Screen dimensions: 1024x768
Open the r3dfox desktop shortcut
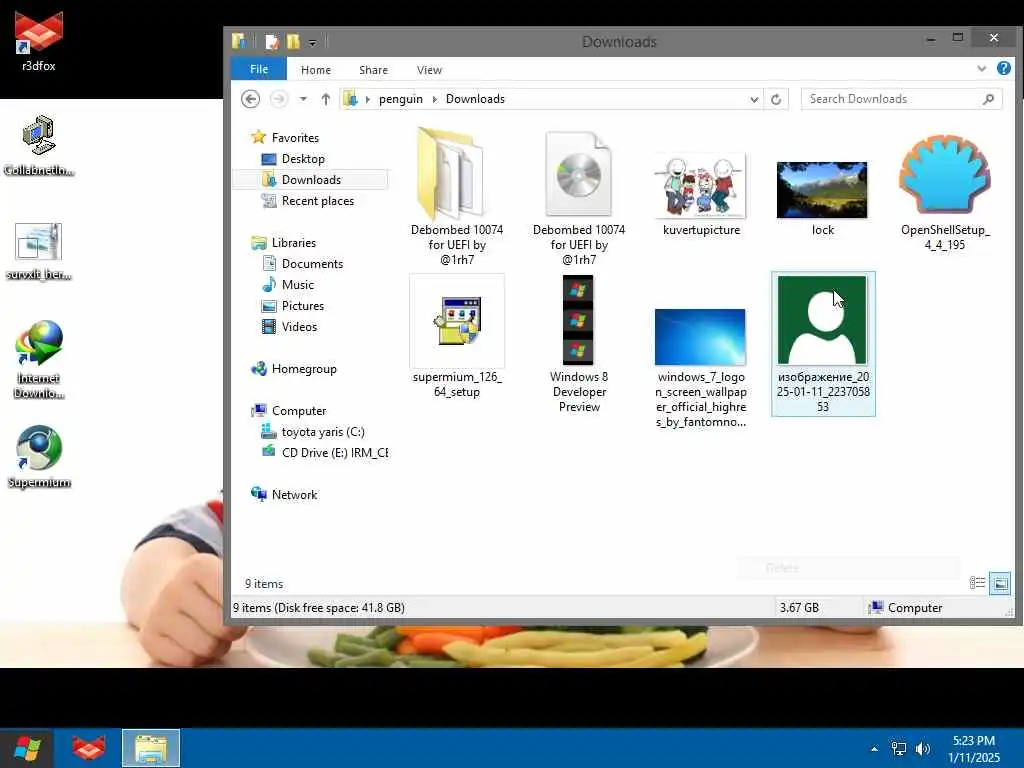click(39, 40)
